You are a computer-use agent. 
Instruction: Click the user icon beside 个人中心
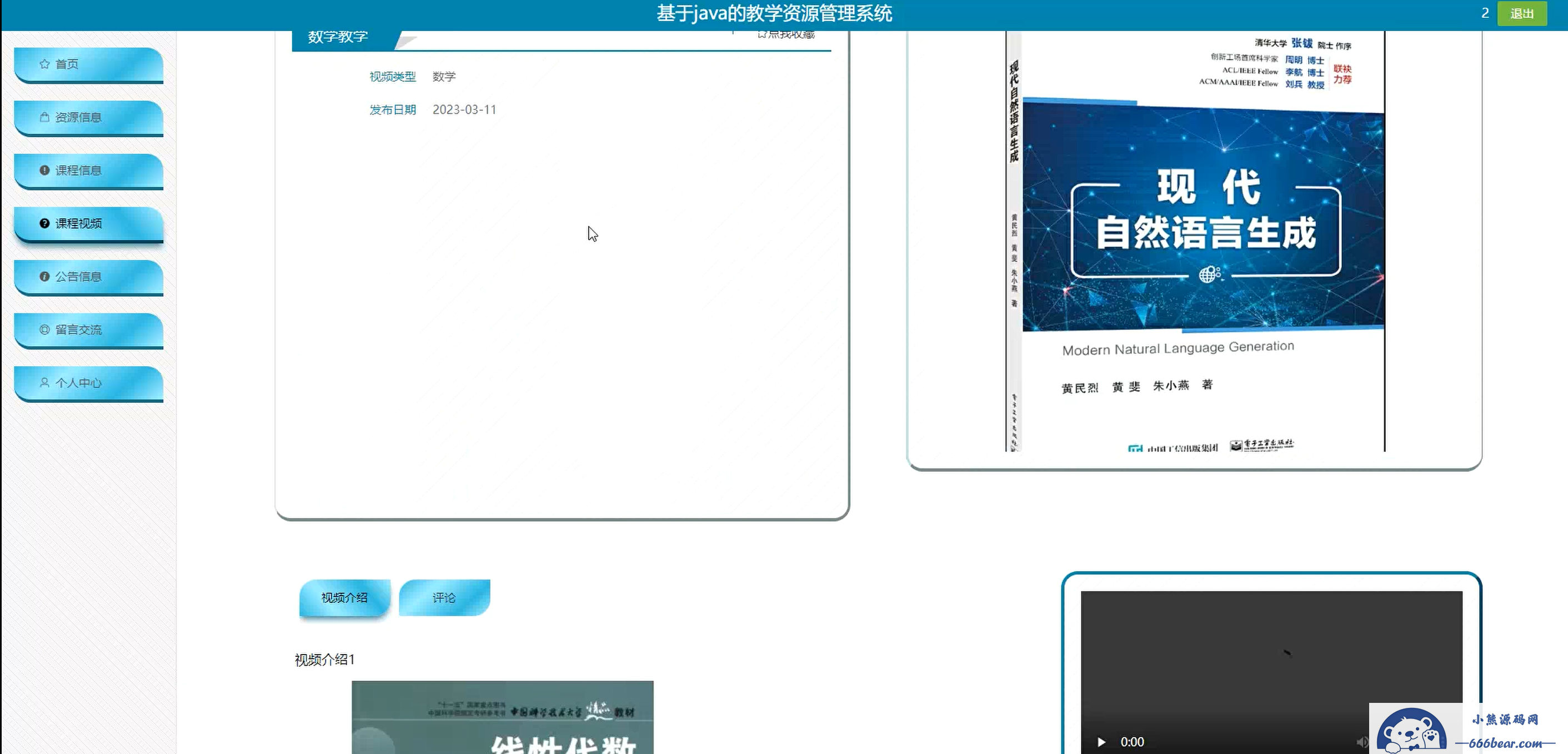[x=44, y=382]
